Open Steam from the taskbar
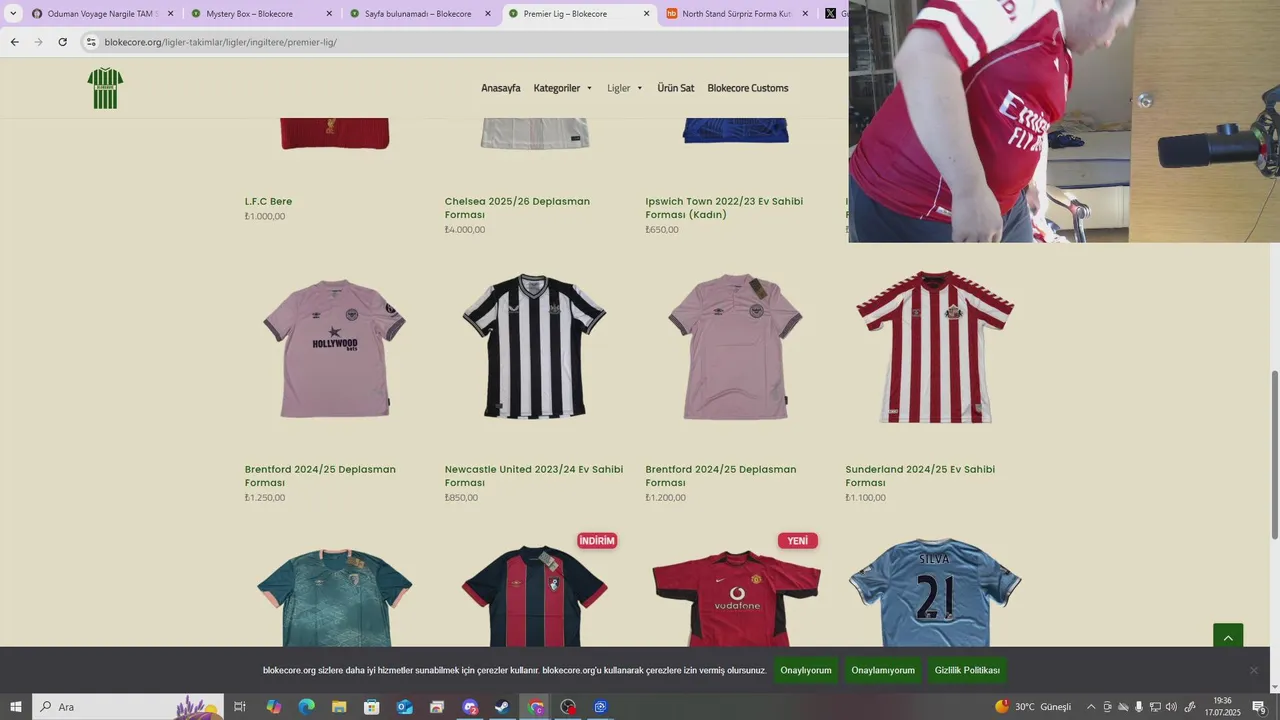 pyautogui.click(x=502, y=707)
